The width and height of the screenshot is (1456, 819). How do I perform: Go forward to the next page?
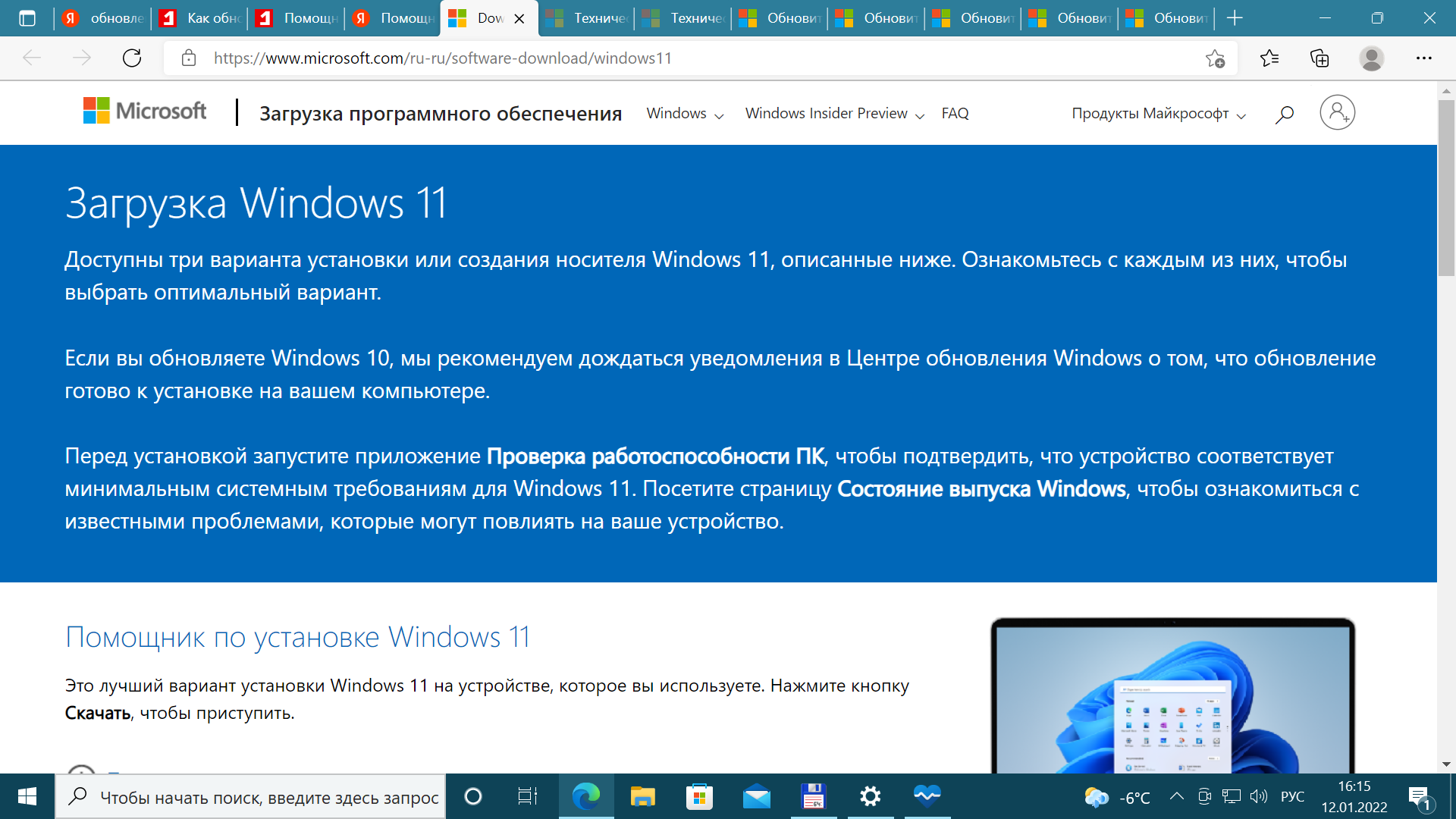tap(81, 58)
